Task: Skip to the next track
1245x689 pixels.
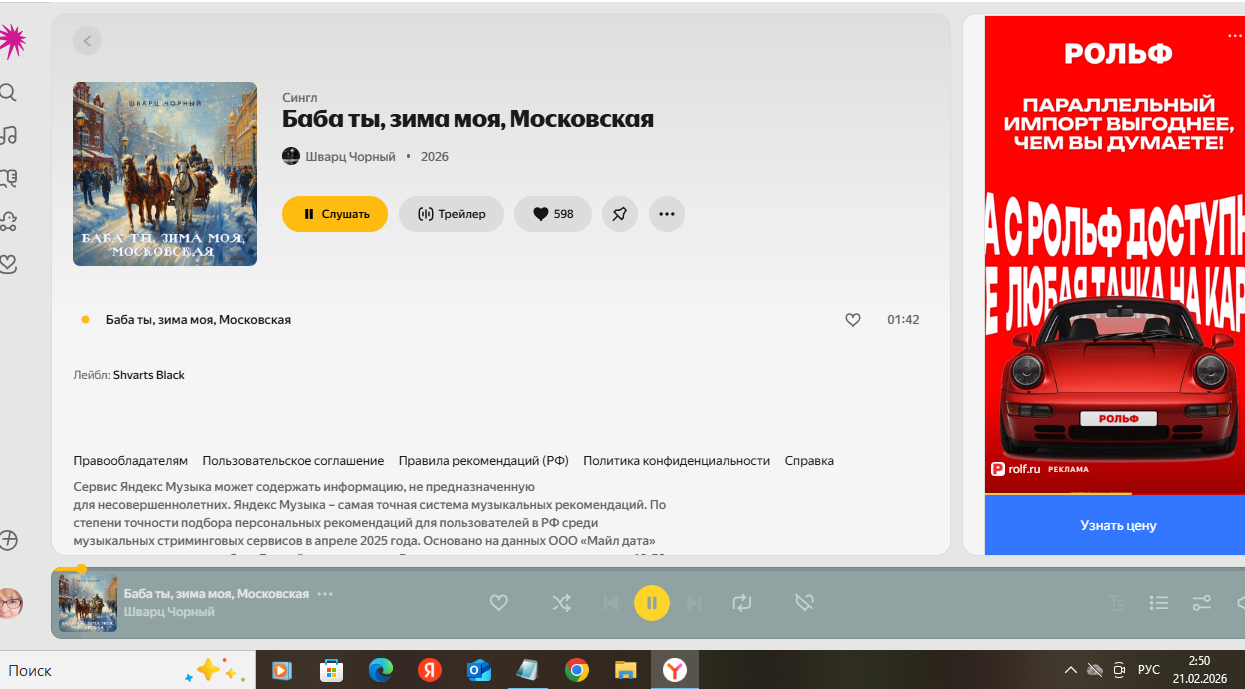Action: tap(694, 603)
